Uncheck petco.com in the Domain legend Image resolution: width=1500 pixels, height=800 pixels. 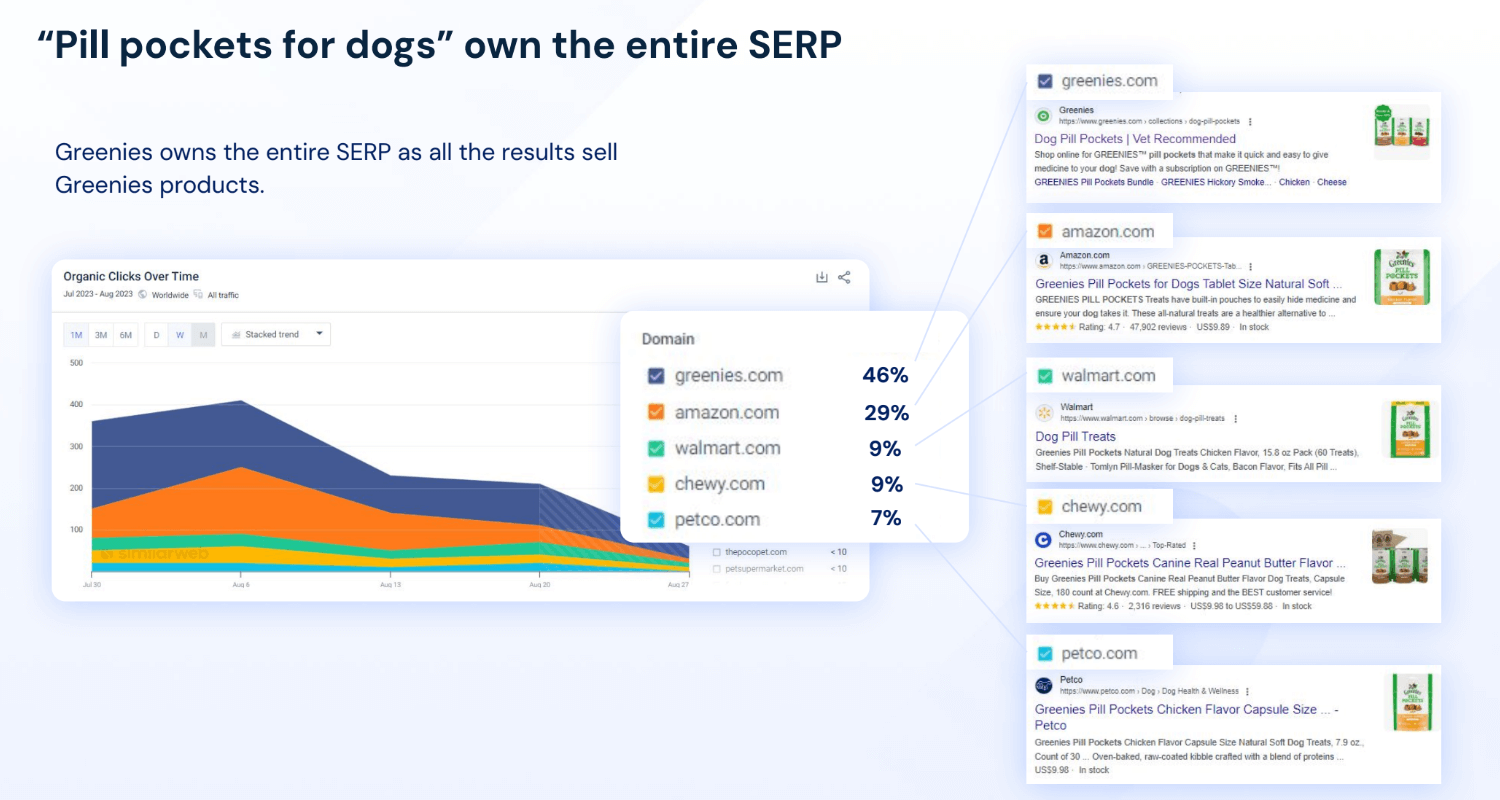pyautogui.click(x=656, y=520)
